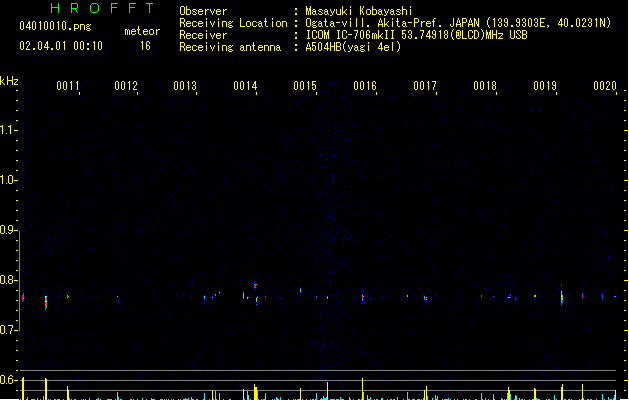The width and height of the screenshot is (629, 400).
Task: Click the 0.7 kHz axis label
Action: [7, 330]
